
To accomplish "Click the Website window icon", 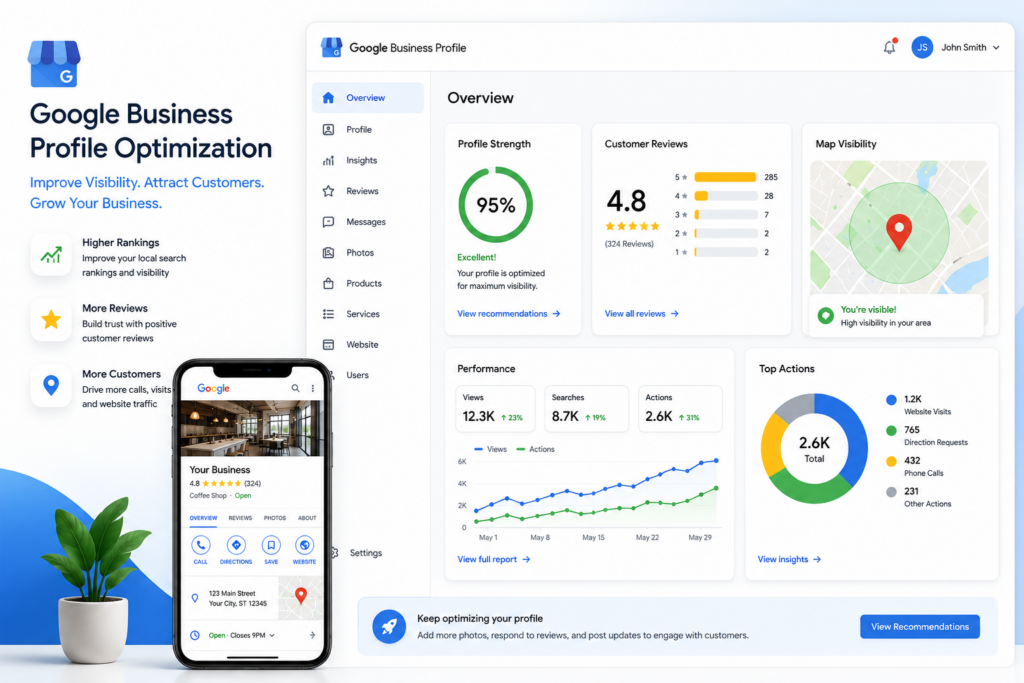I will (328, 344).
